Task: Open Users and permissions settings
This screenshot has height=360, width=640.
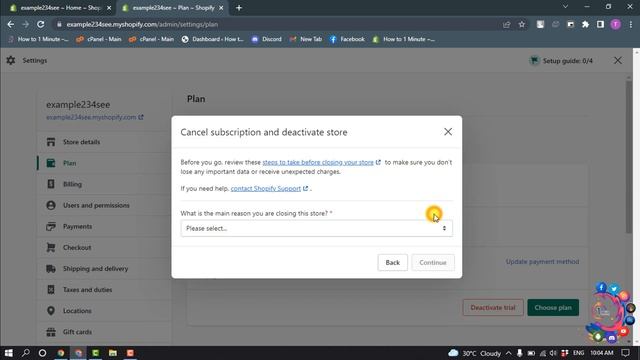Action: (96, 205)
